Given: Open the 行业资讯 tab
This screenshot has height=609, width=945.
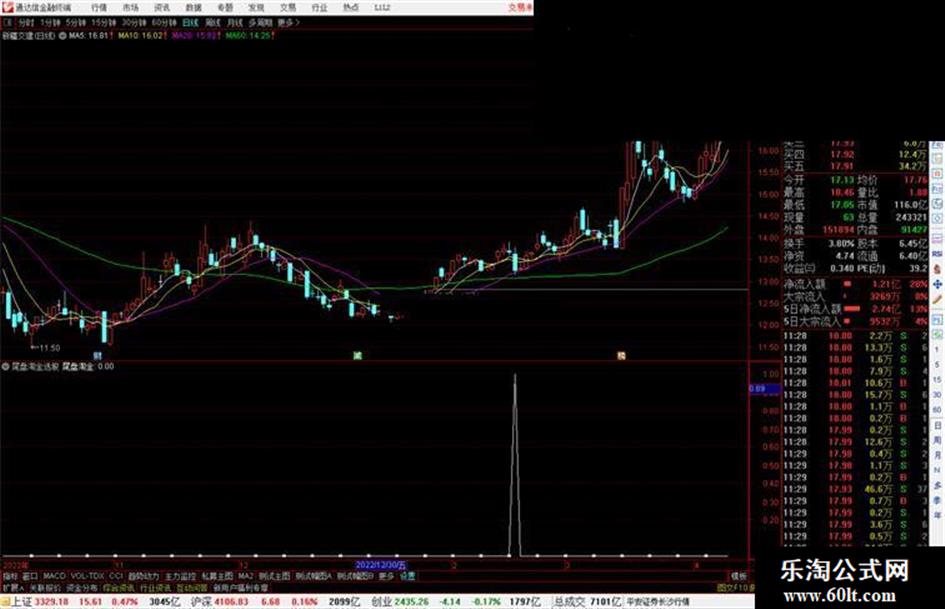Looking at the screenshot, I should [x=155, y=587].
